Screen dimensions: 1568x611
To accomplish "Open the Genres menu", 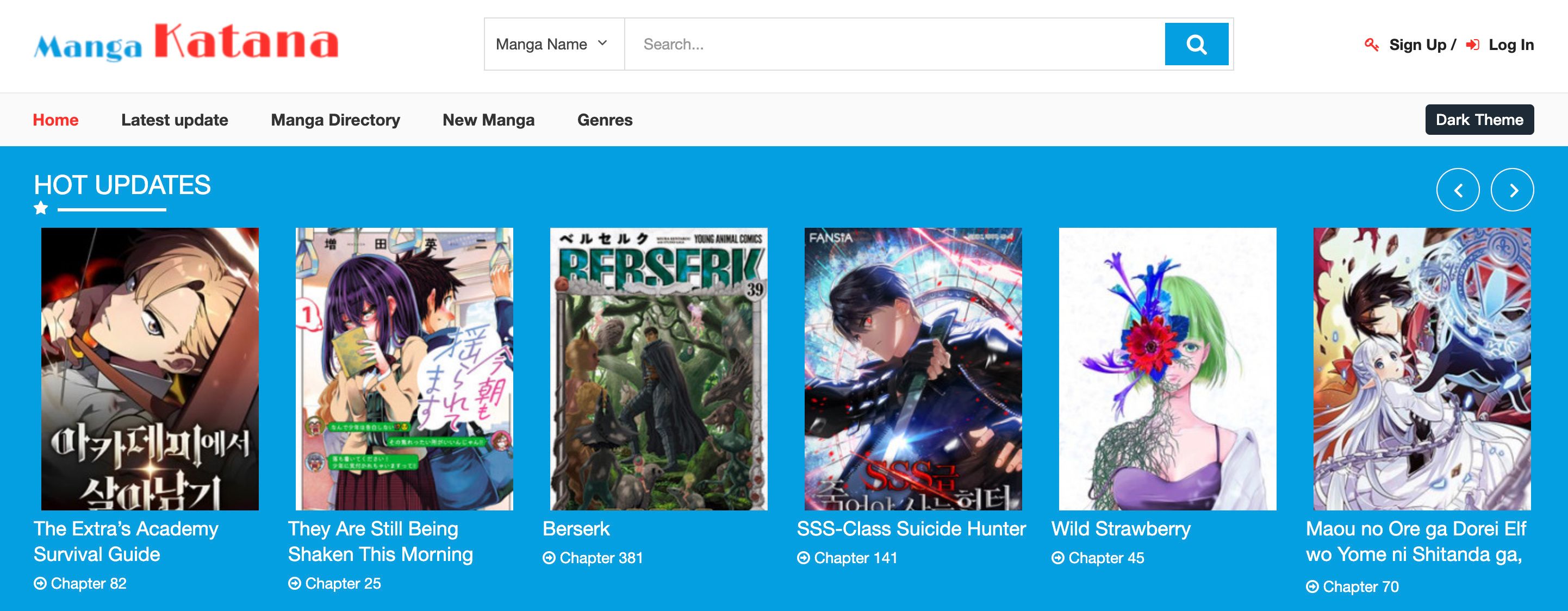I will click(605, 120).
